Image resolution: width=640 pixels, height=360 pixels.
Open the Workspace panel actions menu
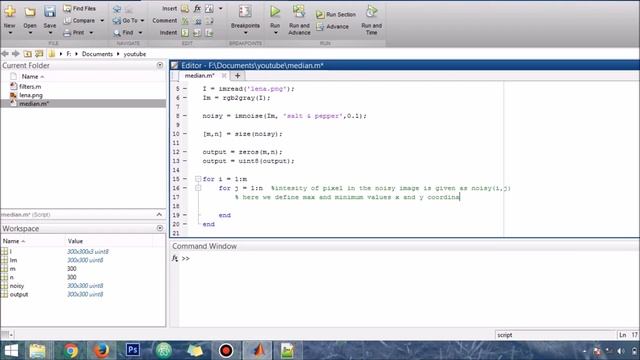pos(160,228)
